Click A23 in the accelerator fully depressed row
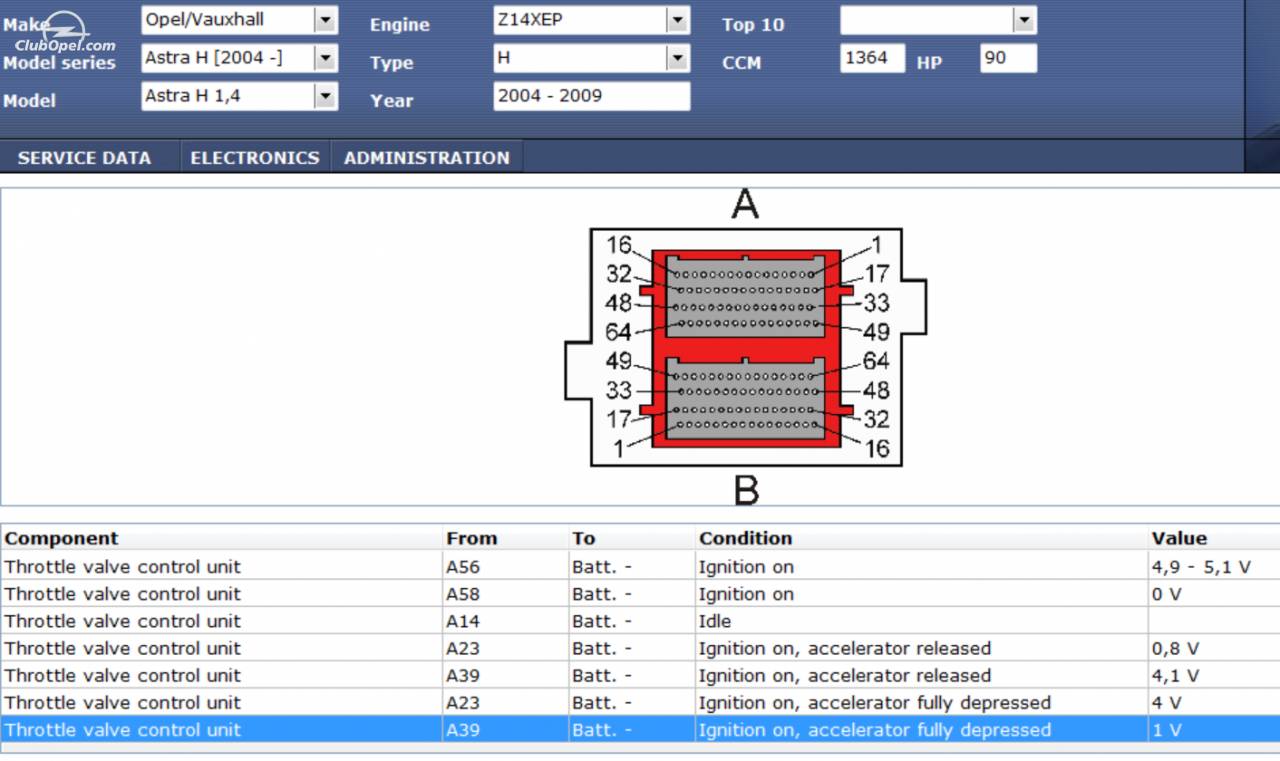Viewport: 1280px width, 761px height. [x=505, y=702]
